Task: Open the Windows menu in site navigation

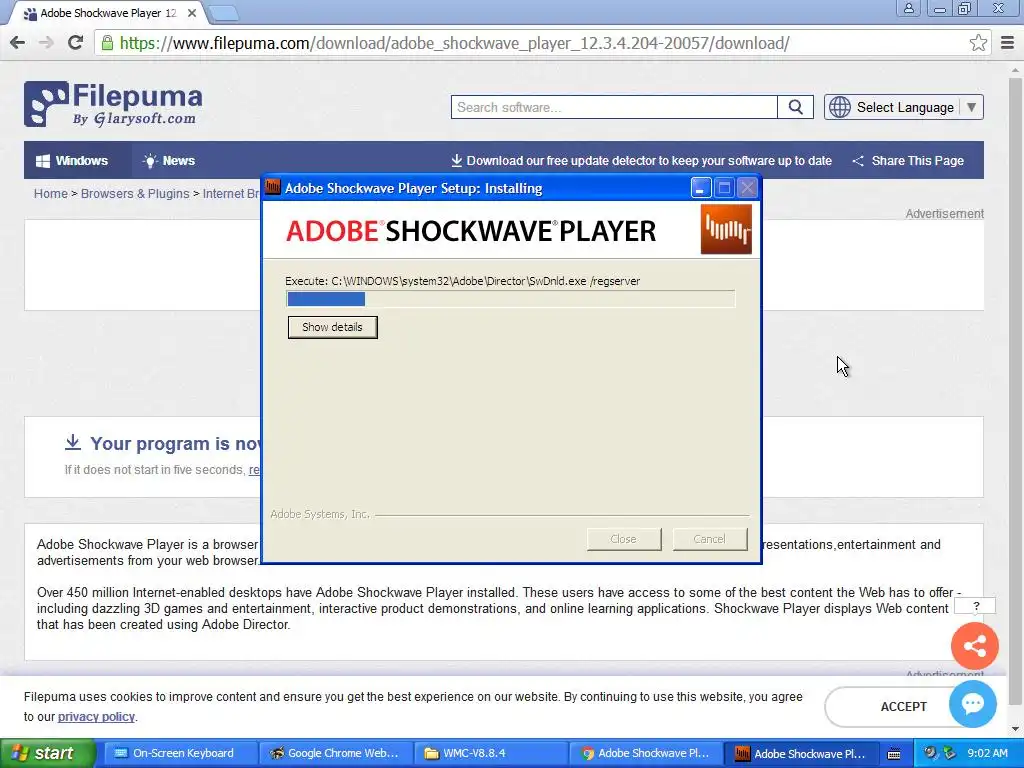Action: coord(72,161)
